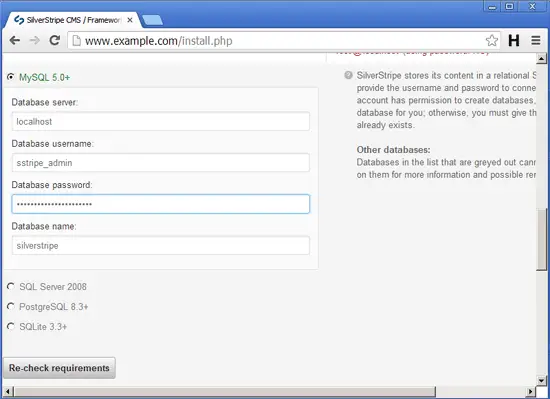Image resolution: width=550 pixels, height=399 pixels.
Task: Select the MySQL 5.0+ radio button
Action: (11, 76)
